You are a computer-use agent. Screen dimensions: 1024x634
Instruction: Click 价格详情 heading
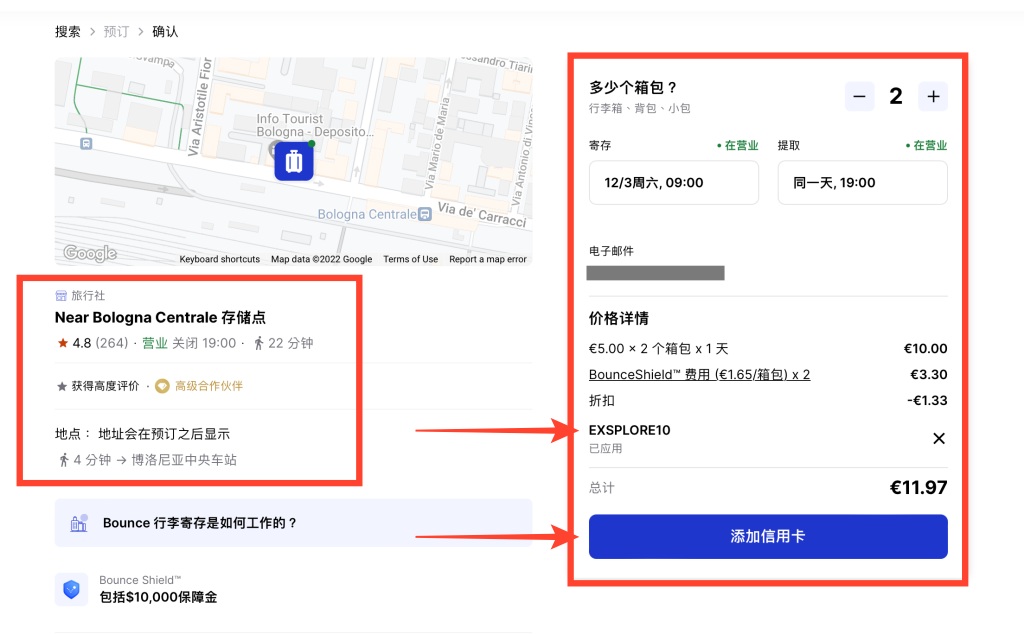[618, 319]
